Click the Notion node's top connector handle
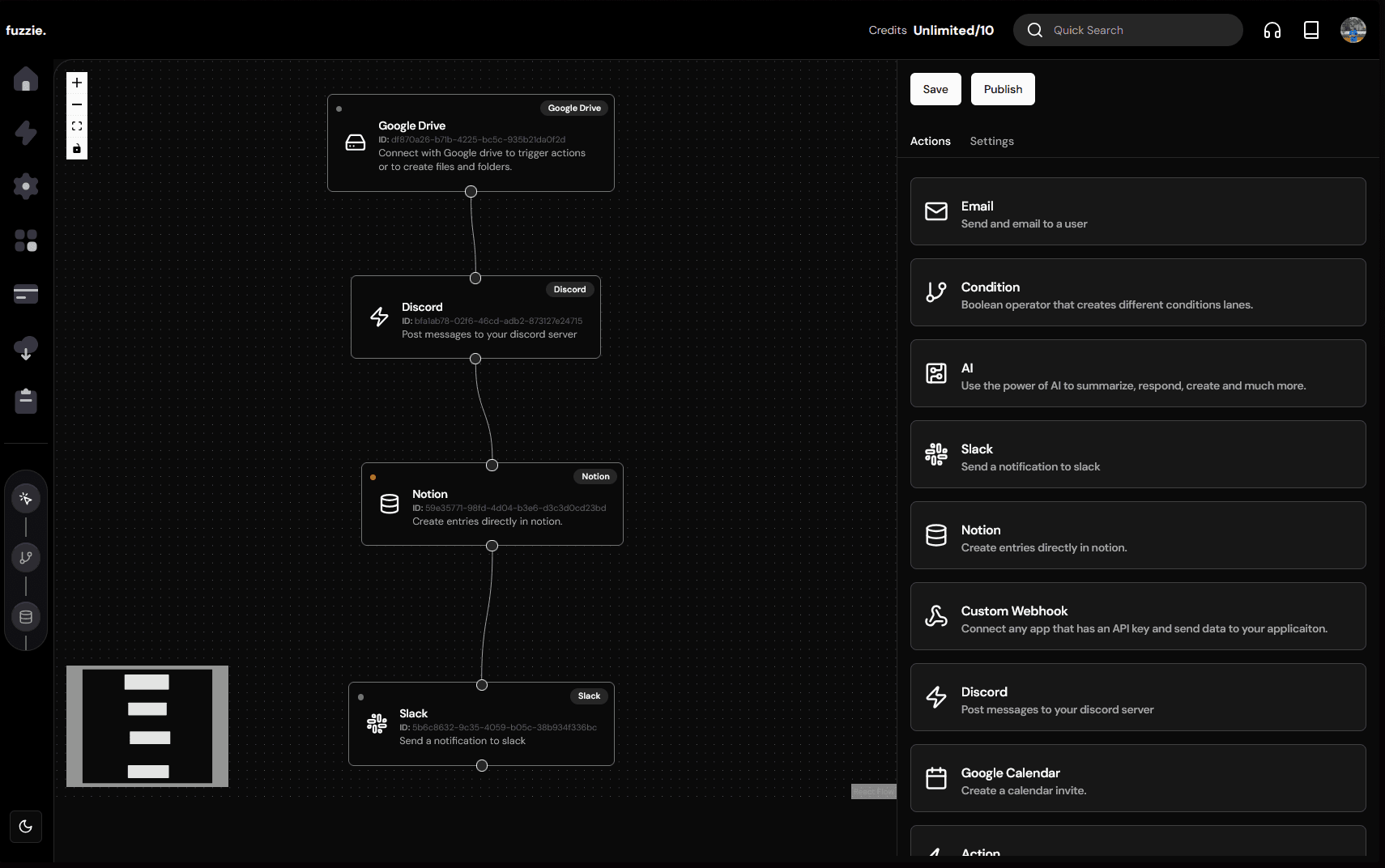This screenshot has height=868, width=1385. pyautogui.click(x=492, y=466)
